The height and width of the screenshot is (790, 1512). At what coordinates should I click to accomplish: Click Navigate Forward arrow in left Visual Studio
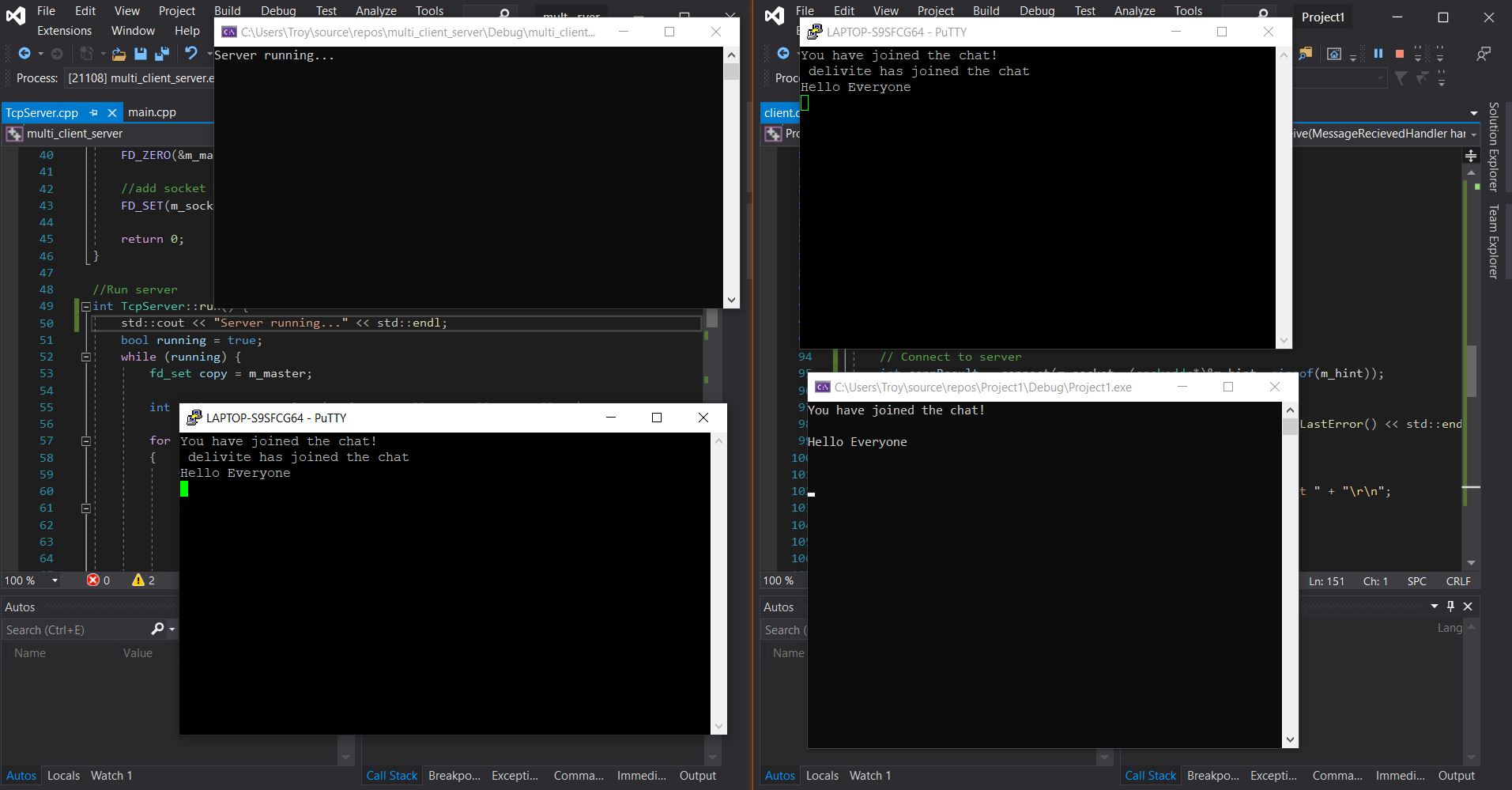tap(56, 53)
